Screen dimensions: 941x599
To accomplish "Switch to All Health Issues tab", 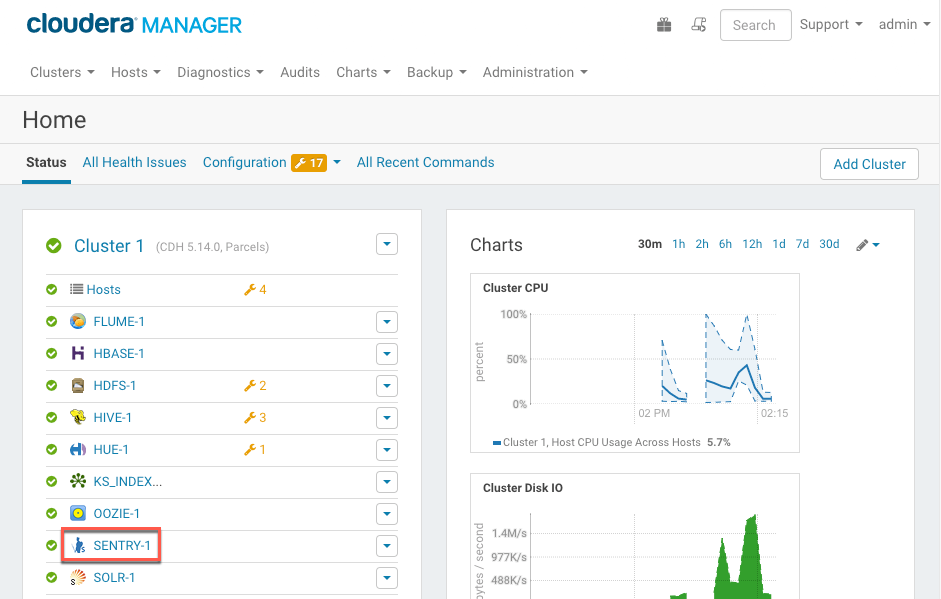I will (134, 162).
